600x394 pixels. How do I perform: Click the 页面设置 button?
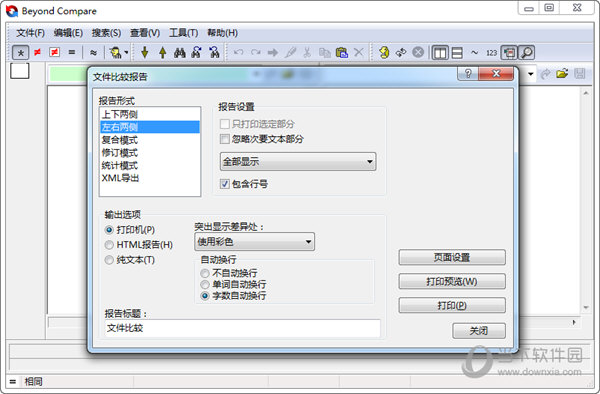452,257
